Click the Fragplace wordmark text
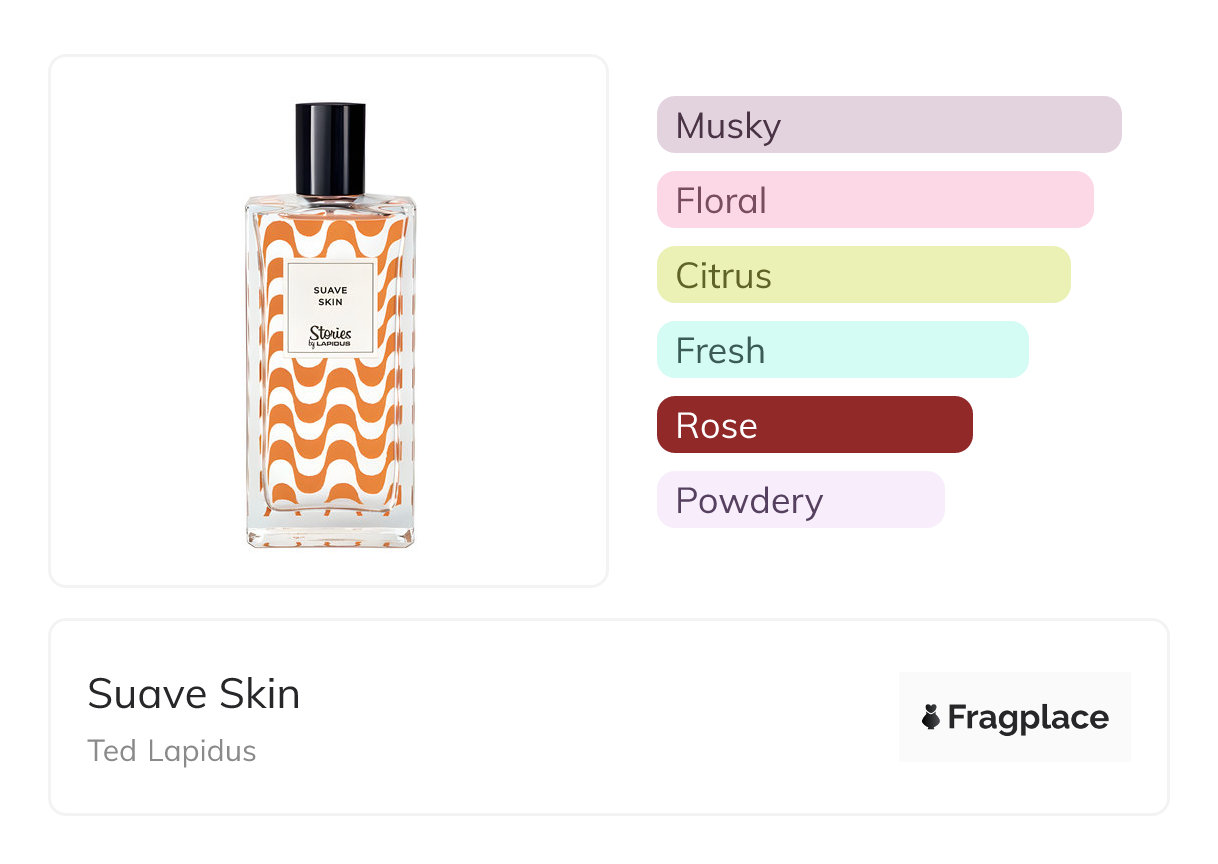 pyautogui.click(x=1028, y=718)
